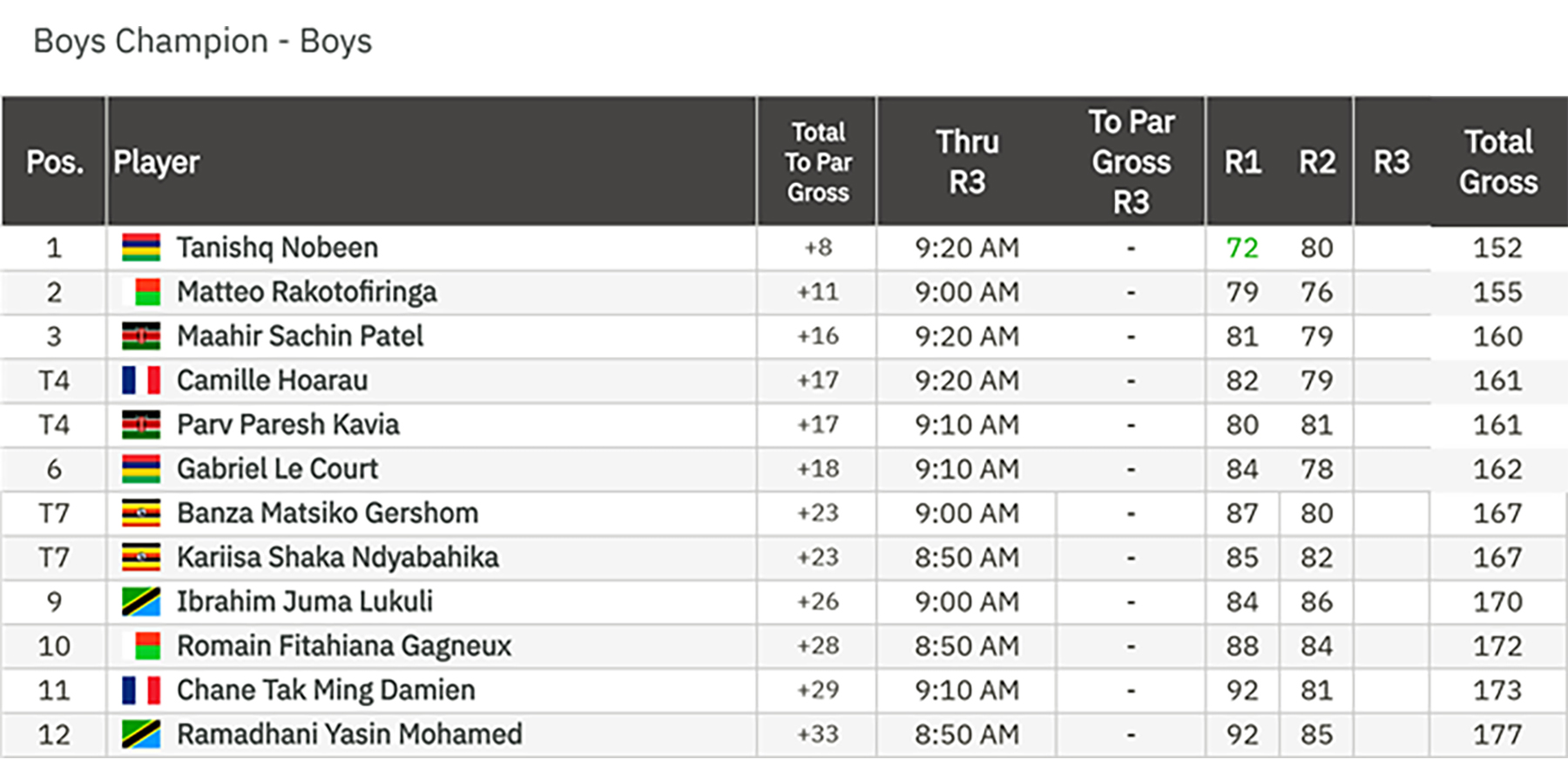This screenshot has width=1568, height=780.
Task: Sort by the Player column header
Action: [x=157, y=162]
